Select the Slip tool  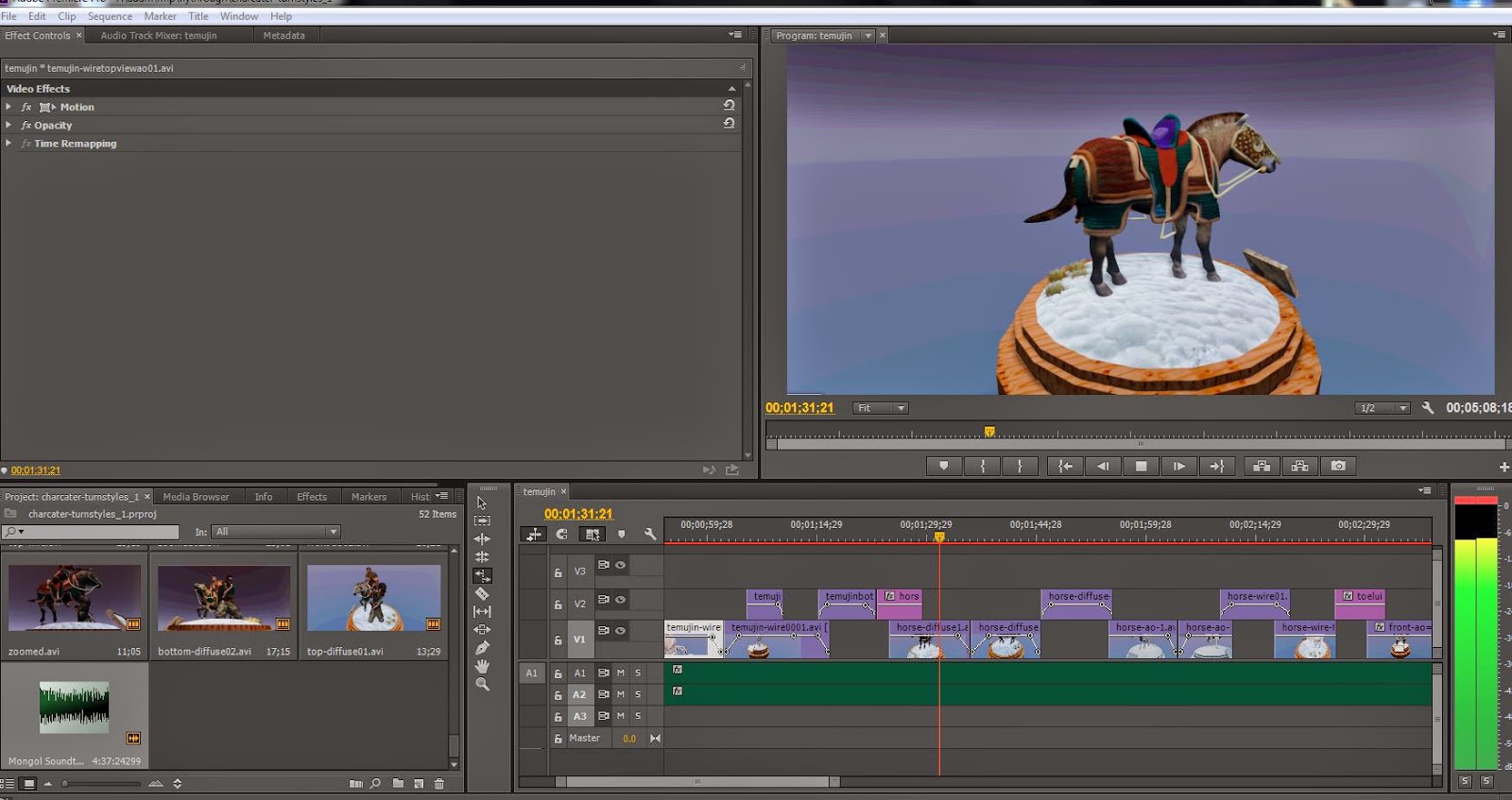pos(482,611)
